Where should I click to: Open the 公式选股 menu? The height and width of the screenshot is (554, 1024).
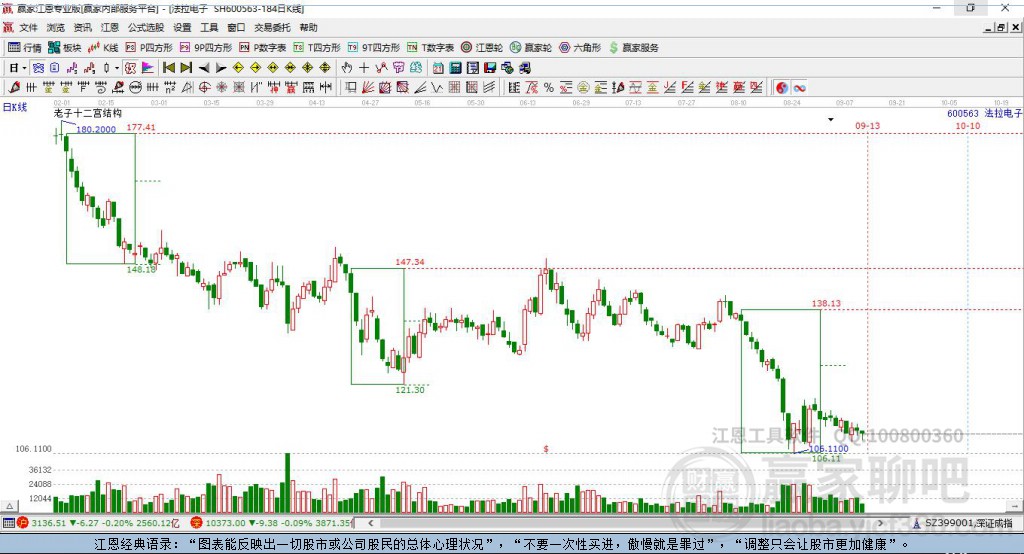tap(146, 27)
